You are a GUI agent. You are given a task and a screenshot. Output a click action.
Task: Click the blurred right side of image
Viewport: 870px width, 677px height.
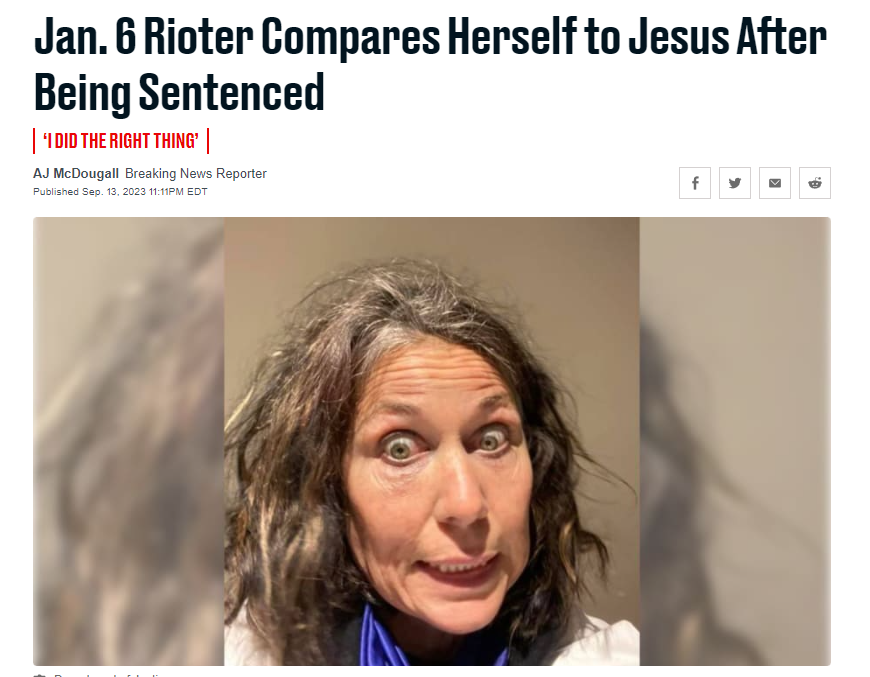[735, 441]
